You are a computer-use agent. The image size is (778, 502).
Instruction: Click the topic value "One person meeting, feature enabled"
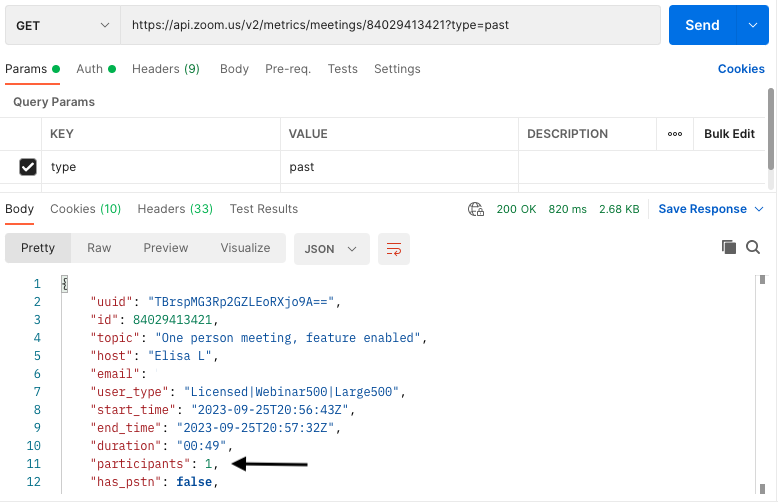(288, 338)
